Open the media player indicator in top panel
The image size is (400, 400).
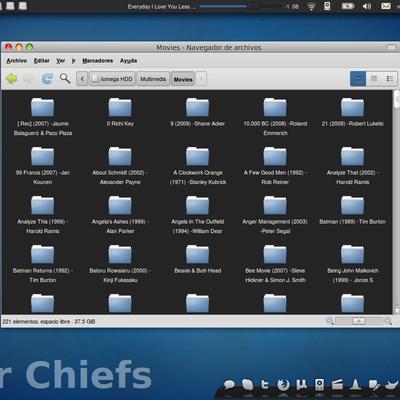point(327,6)
